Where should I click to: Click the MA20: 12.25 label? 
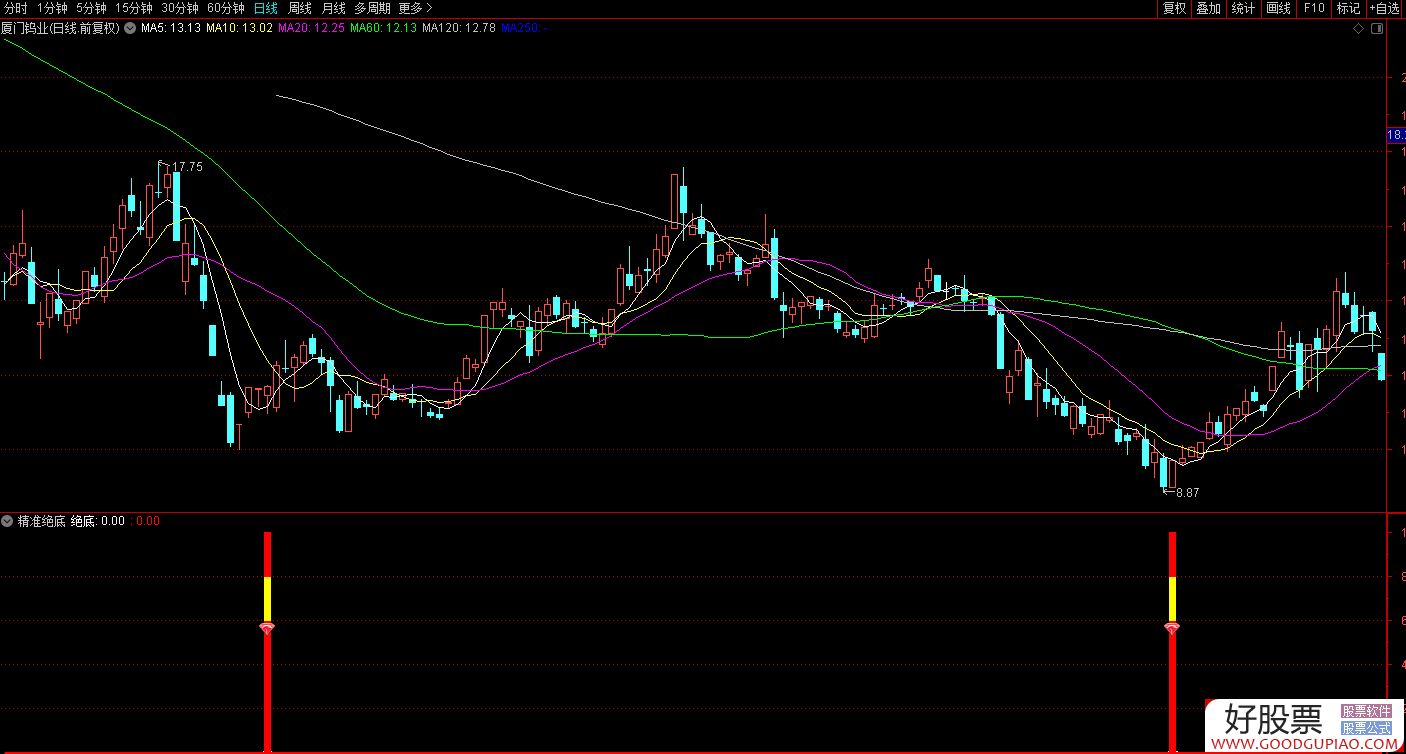pos(311,28)
